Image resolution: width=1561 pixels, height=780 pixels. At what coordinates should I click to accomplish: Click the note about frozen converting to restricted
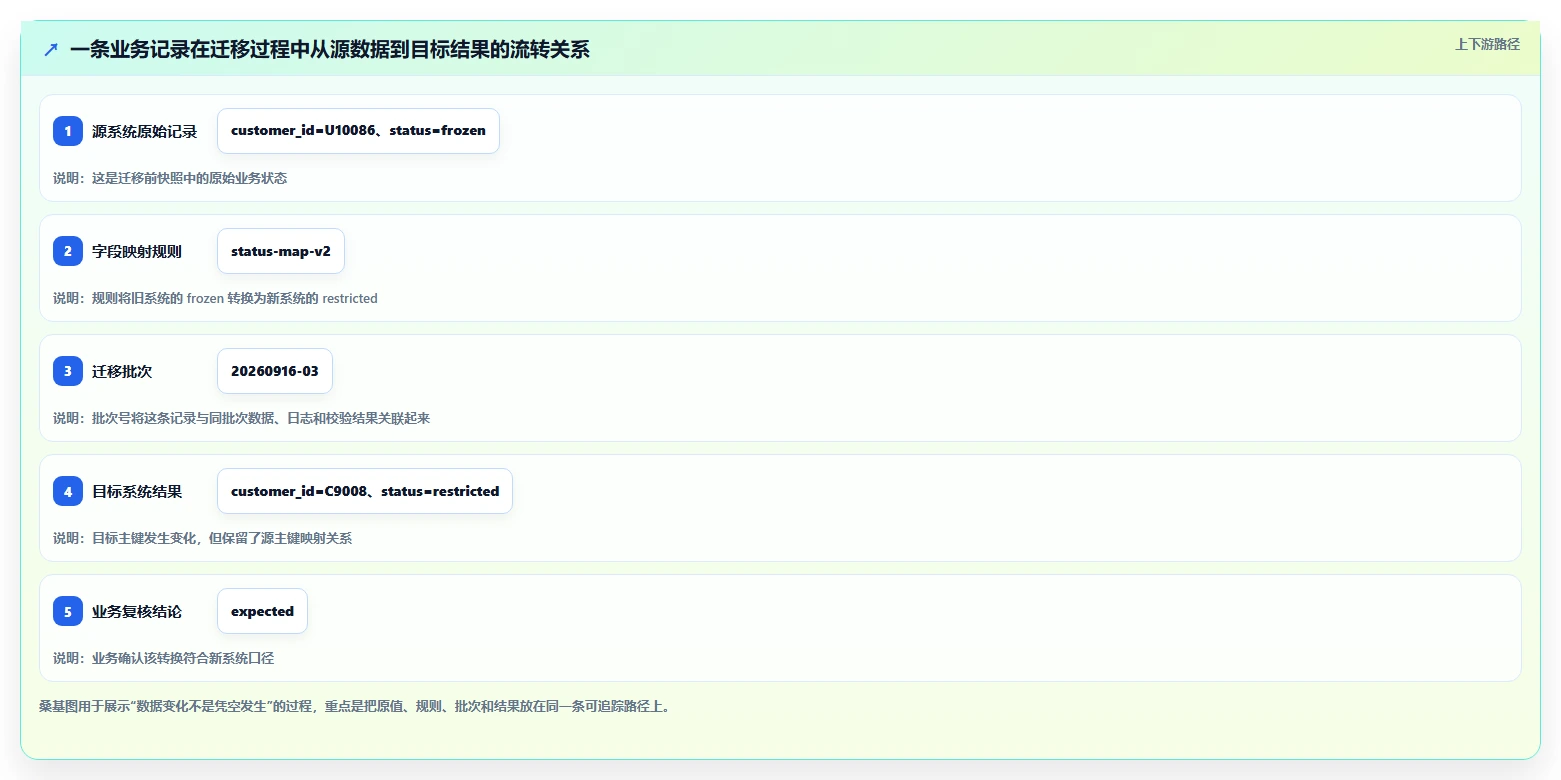[215, 298]
